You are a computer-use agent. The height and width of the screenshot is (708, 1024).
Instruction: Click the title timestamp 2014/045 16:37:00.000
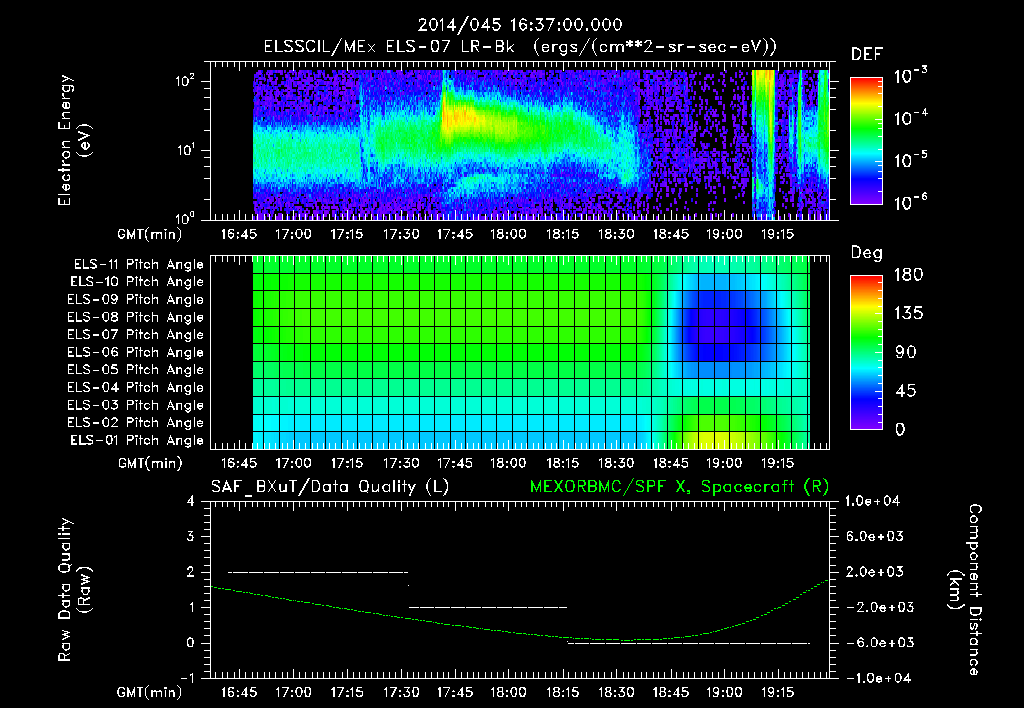pyautogui.click(x=520, y=25)
